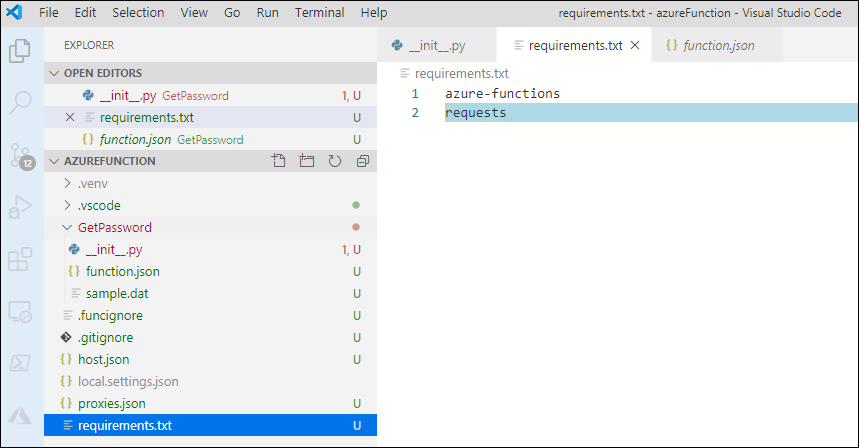Click the New Folder icon in AZUREFUNCTION header
Image resolution: width=859 pixels, height=448 pixels.
[307, 160]
